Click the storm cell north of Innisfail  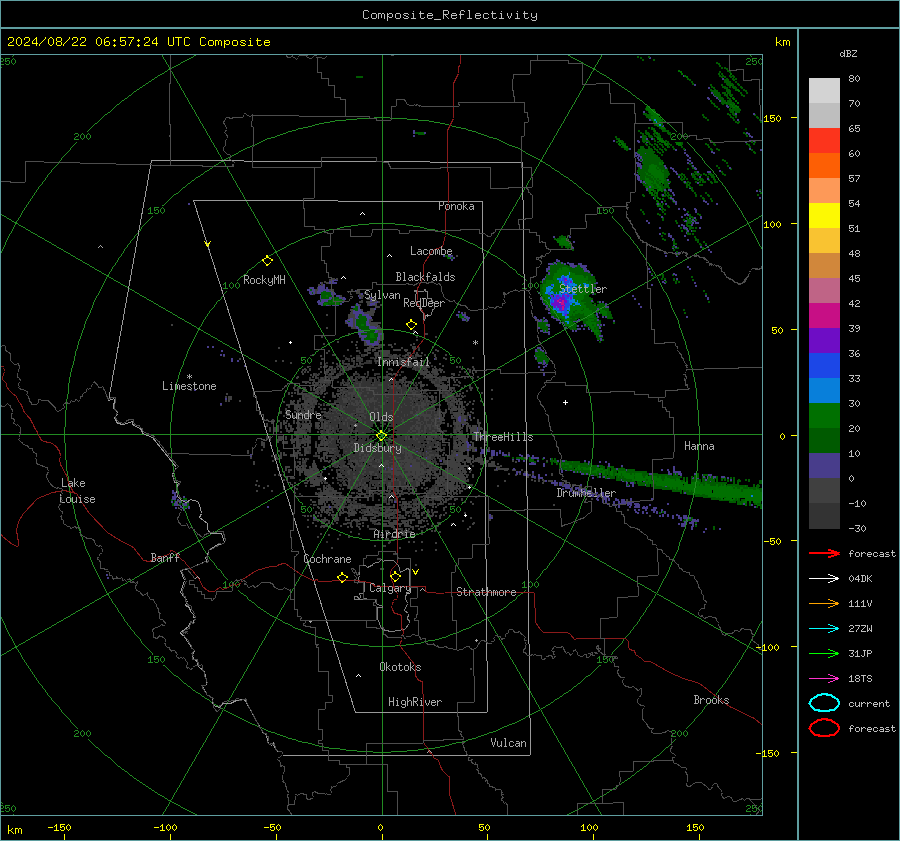(366, 325)
